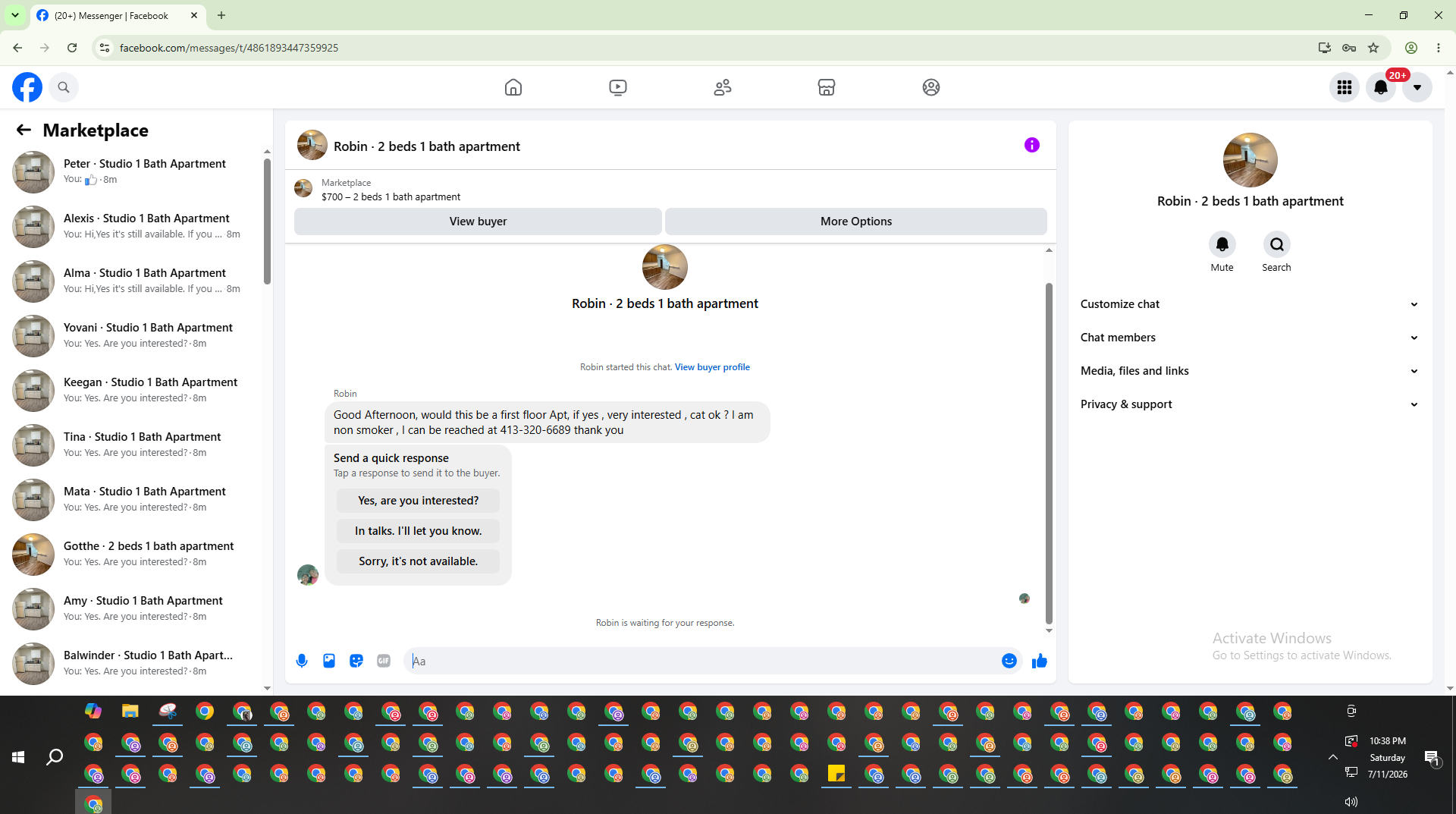The image size is (1456, 814).
Task: Click the address bar URL
Action: (x=229, y=48)
